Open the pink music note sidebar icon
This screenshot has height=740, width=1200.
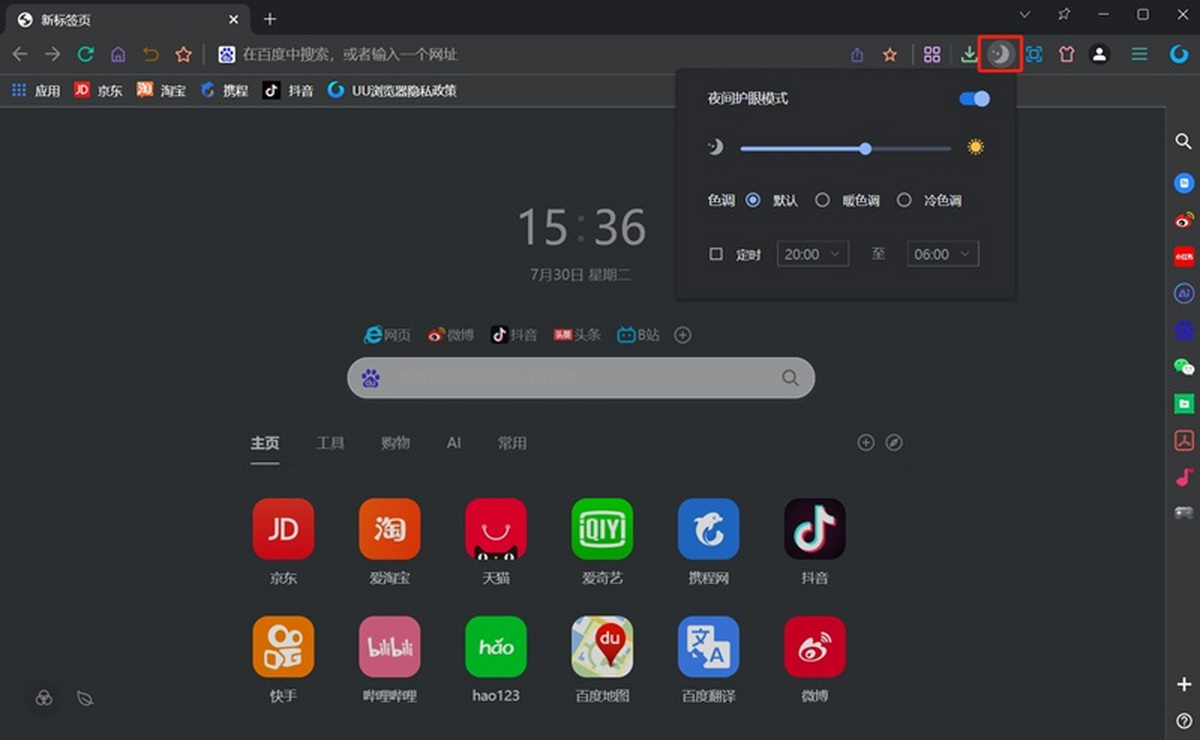click(x=1184, y=477)
